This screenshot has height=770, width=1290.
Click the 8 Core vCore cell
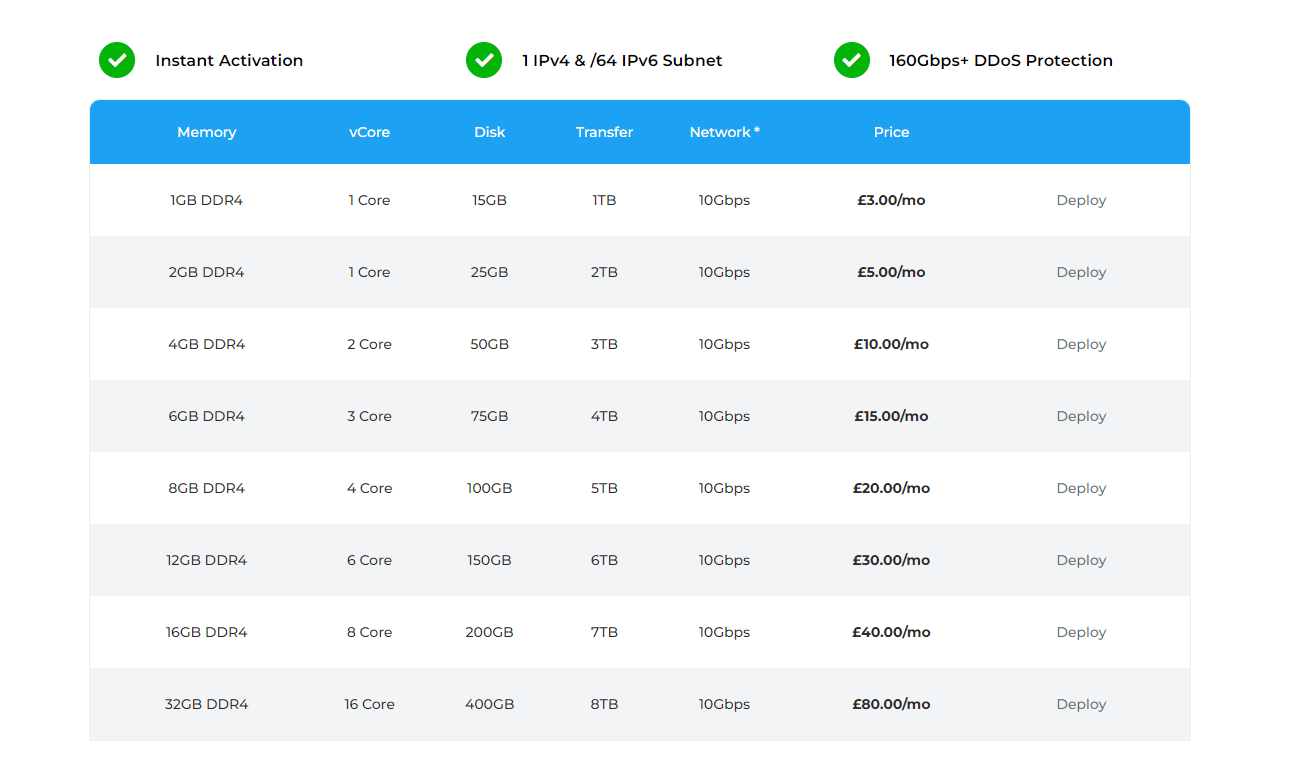point(370,632)
